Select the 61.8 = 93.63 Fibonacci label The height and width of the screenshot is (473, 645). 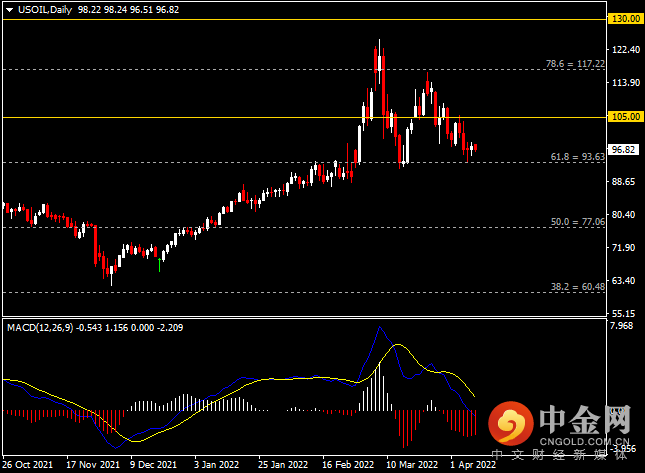tap(578, 156)
